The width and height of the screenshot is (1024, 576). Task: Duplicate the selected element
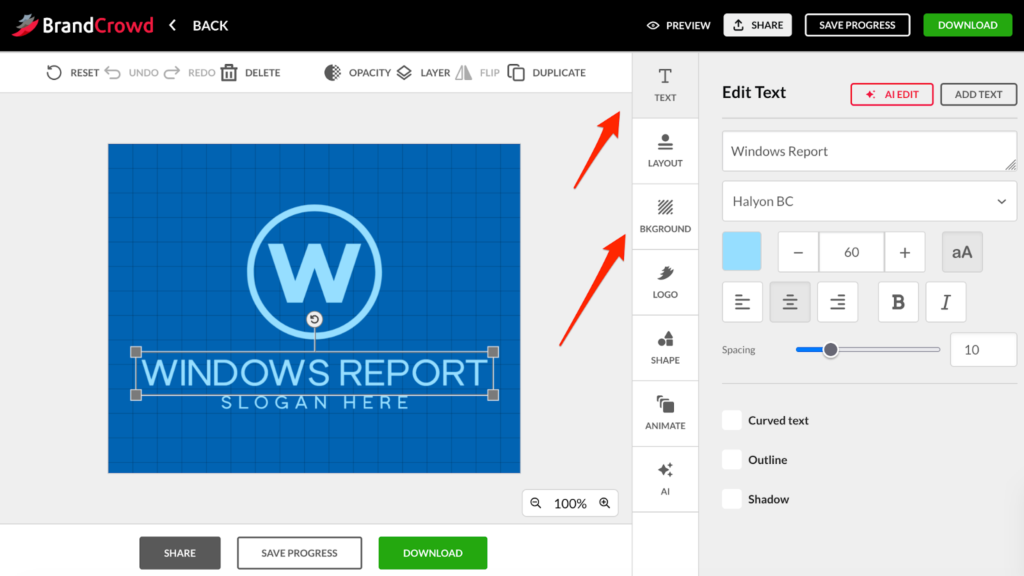tap(547, 72)
